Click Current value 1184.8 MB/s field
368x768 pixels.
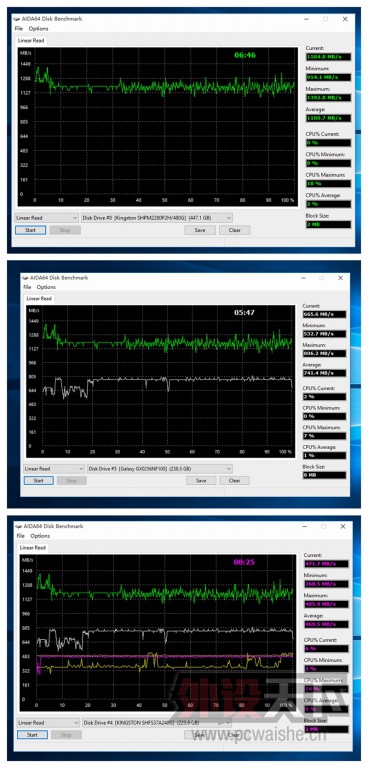pyautogui.click(x=328, y=57)
